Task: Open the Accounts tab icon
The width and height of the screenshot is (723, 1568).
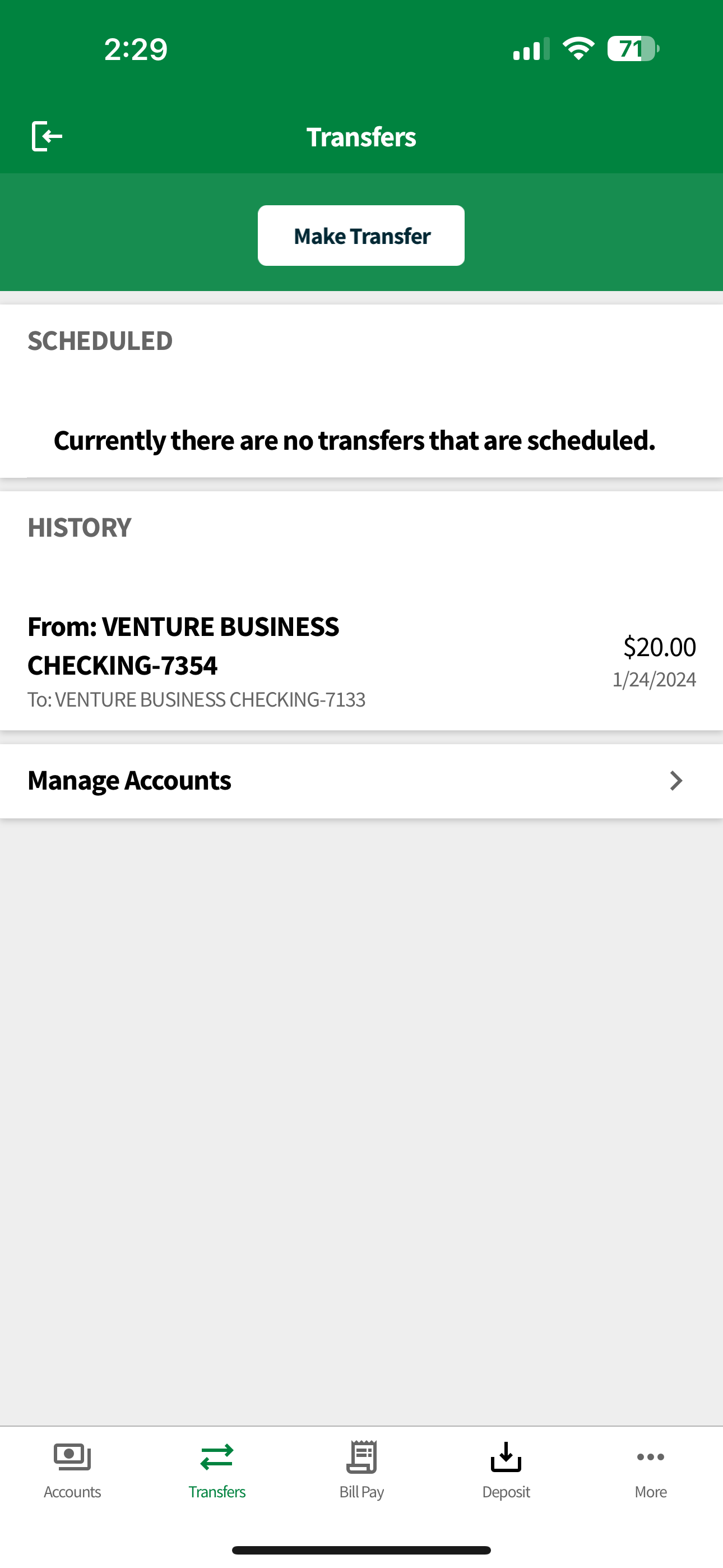Action: [72, 1457]
